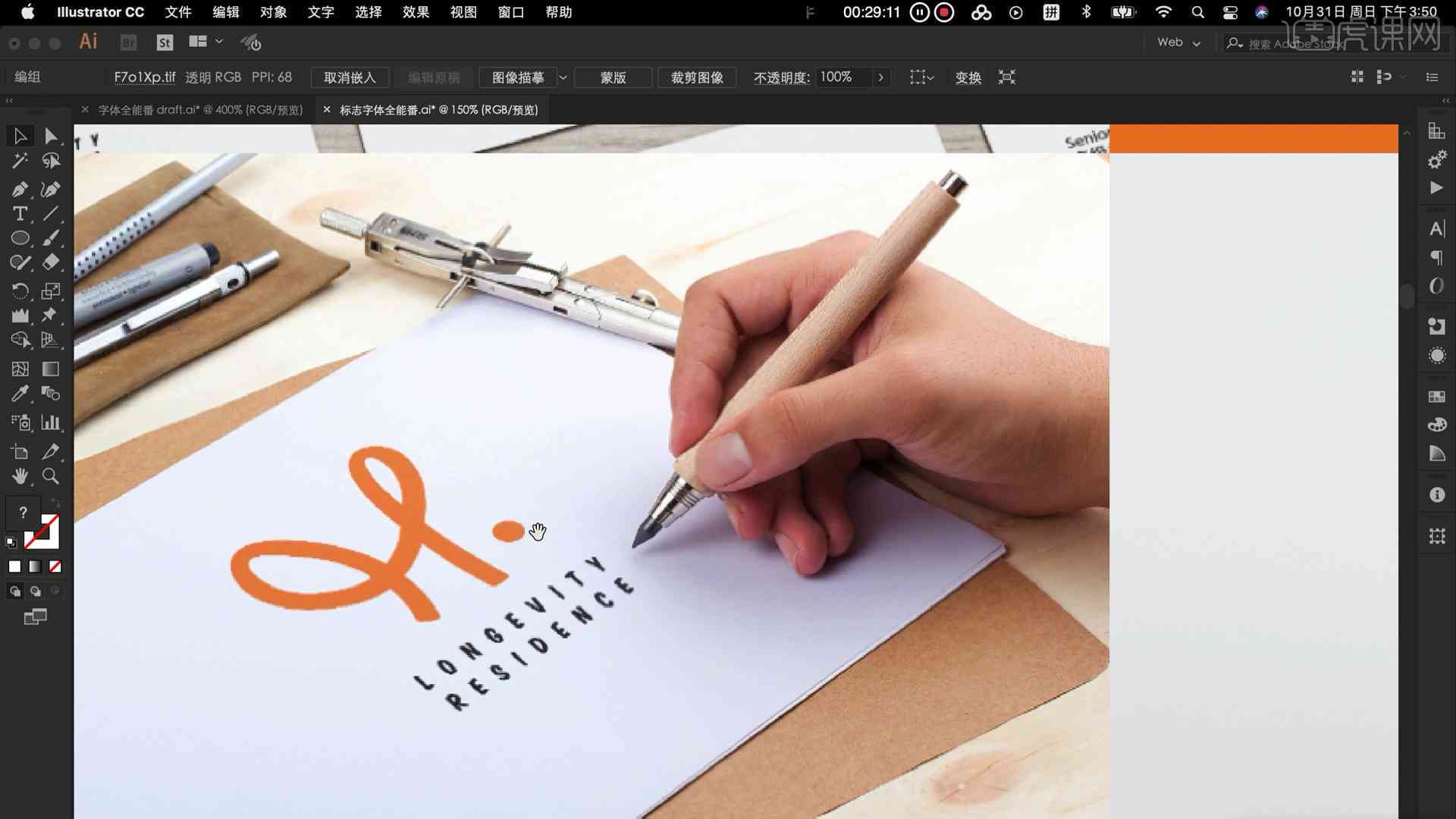Click the Zoom tool
The height and width of the screenshot is (819, 1456).
pyautogui.click(x=51, y=476)
